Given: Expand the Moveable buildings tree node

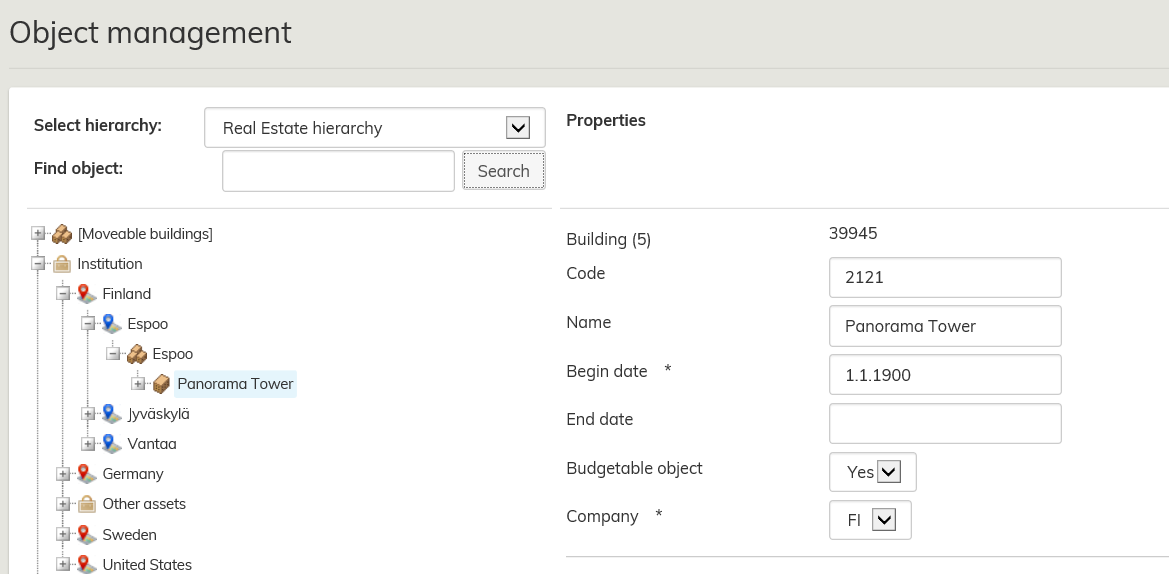Looking at the screenshot, I should point(38,234).
